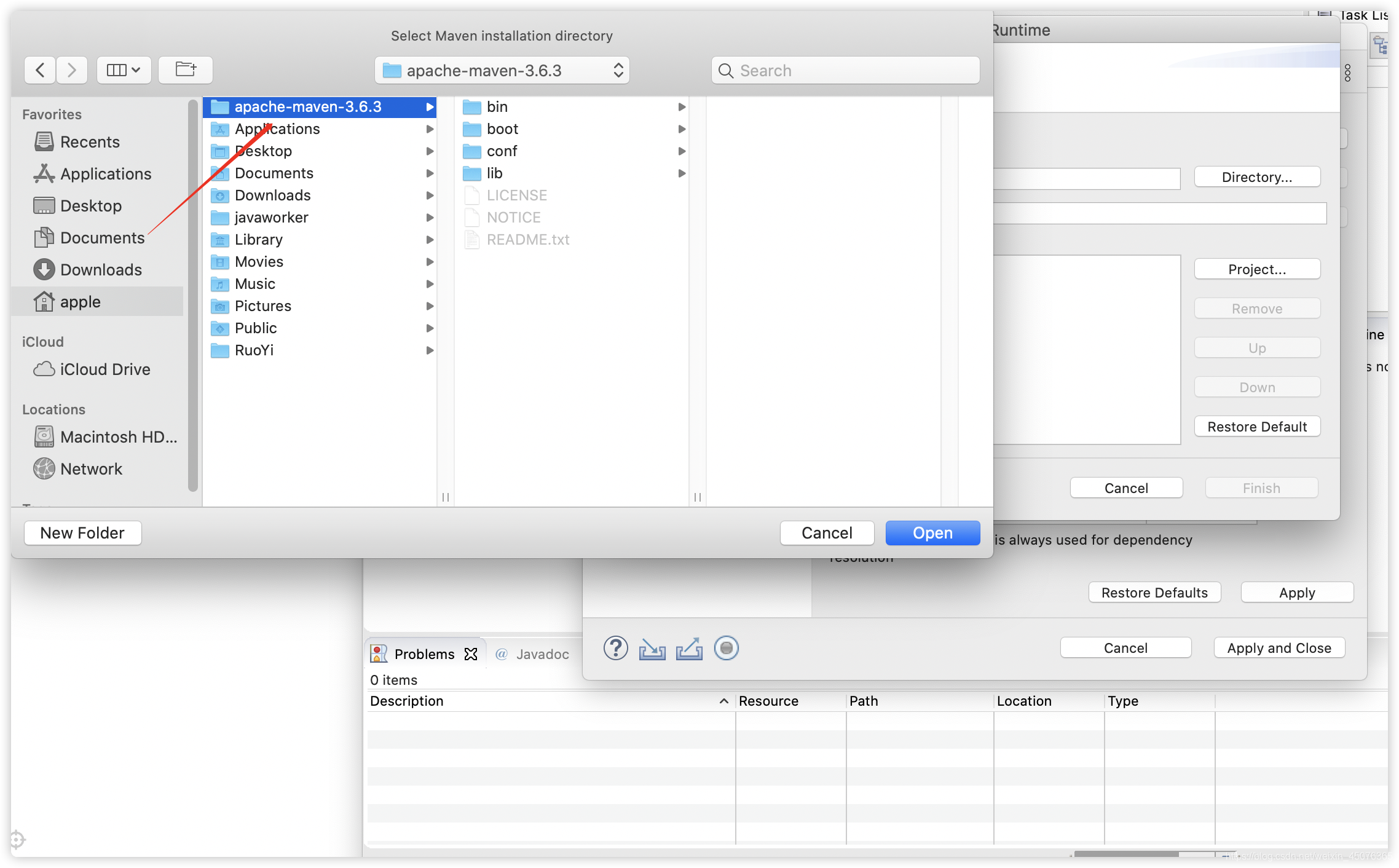The image size is (1399, 868).
Task: Open apple home folder in sidebar
Action: click(x=97, y=302)
